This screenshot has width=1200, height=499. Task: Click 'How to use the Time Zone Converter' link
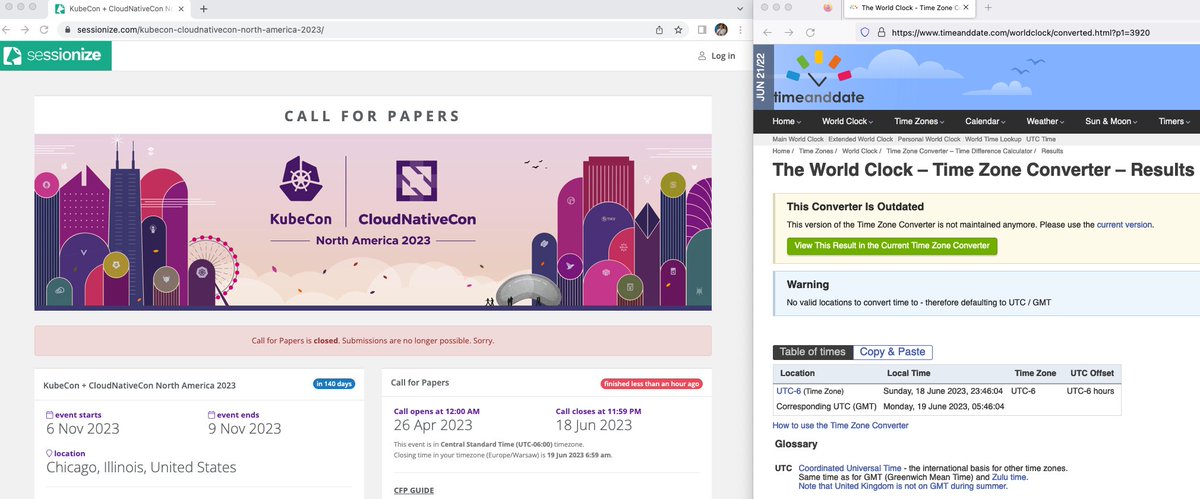[841, 425]
